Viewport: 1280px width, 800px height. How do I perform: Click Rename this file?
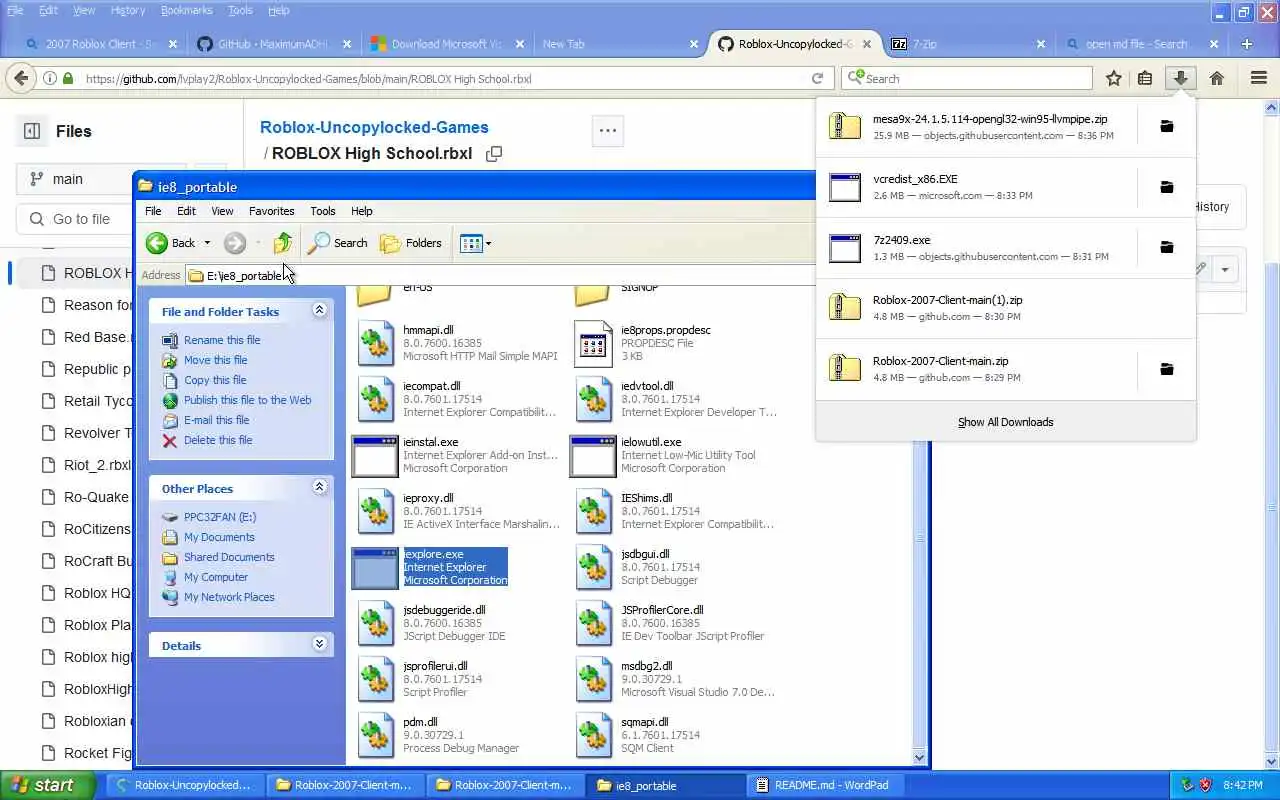tap(222, 340)
